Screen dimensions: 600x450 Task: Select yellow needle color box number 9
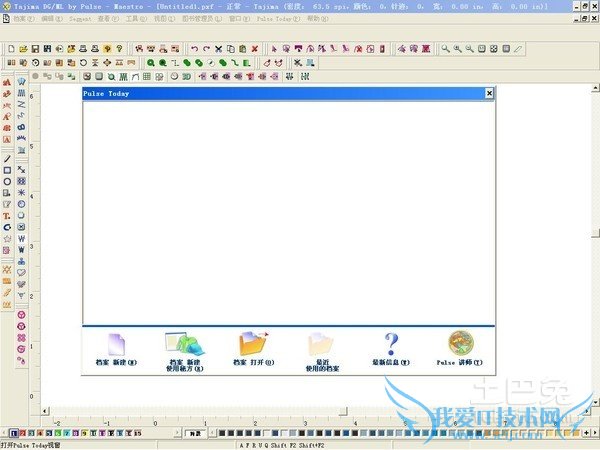pos(84,433)
